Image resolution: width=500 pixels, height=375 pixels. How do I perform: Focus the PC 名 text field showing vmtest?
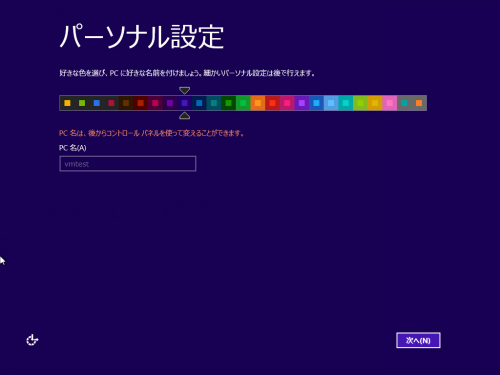click(x=128, y=164)
